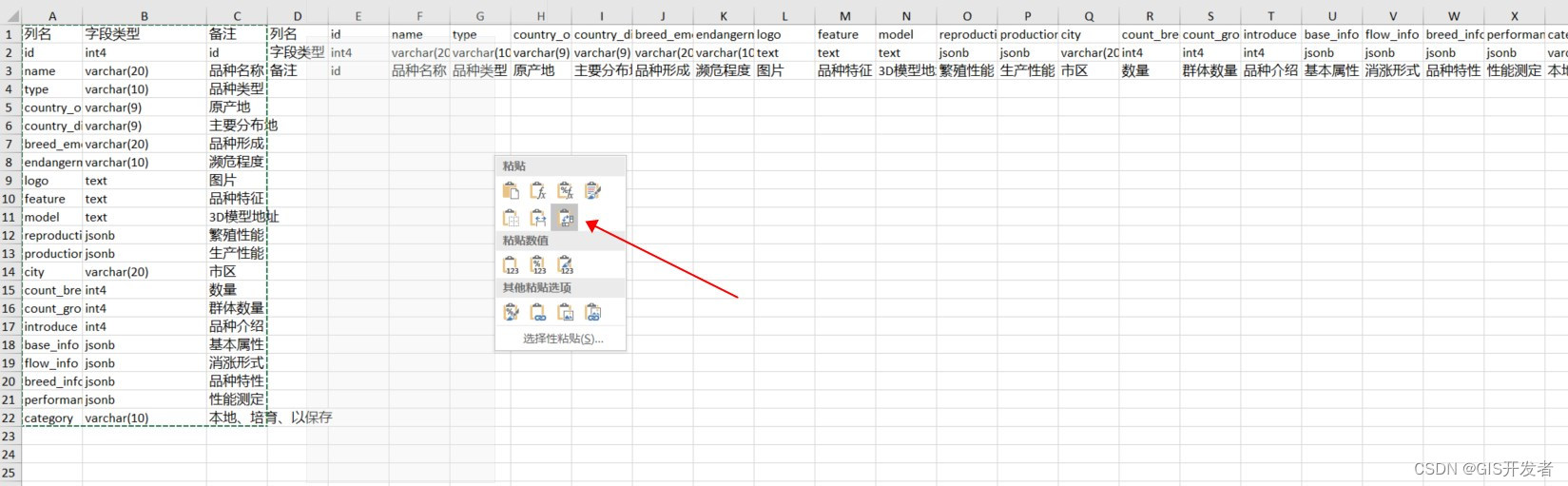
Task: Click the highlighted Transpose paste icon
Action: point(566,219)
